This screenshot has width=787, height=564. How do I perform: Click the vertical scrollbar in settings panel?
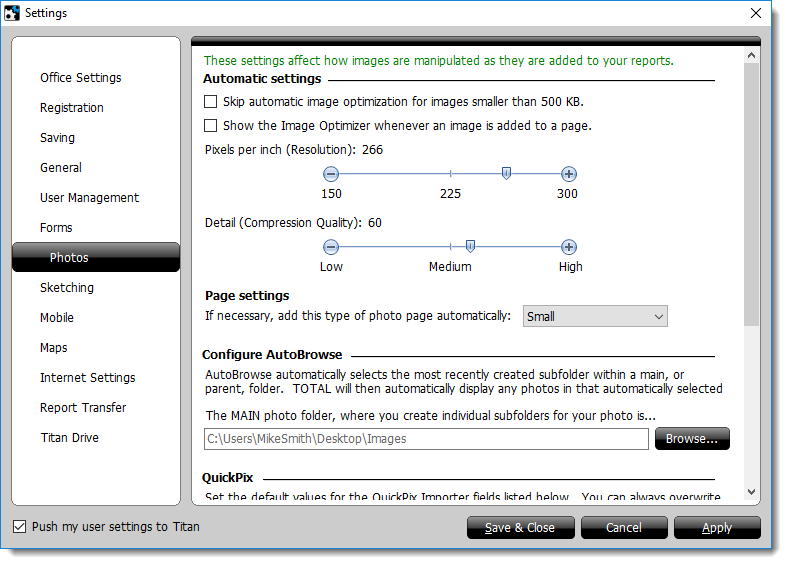click(x=751, y=190)
